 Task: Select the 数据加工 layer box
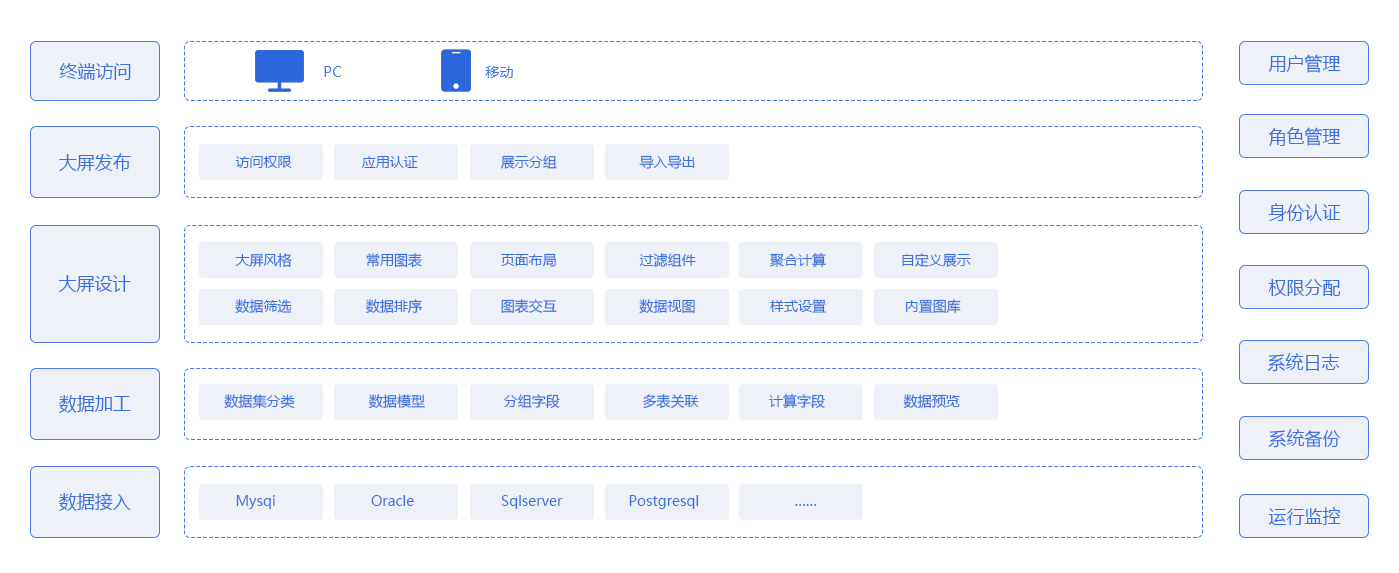tap(95, 404)
